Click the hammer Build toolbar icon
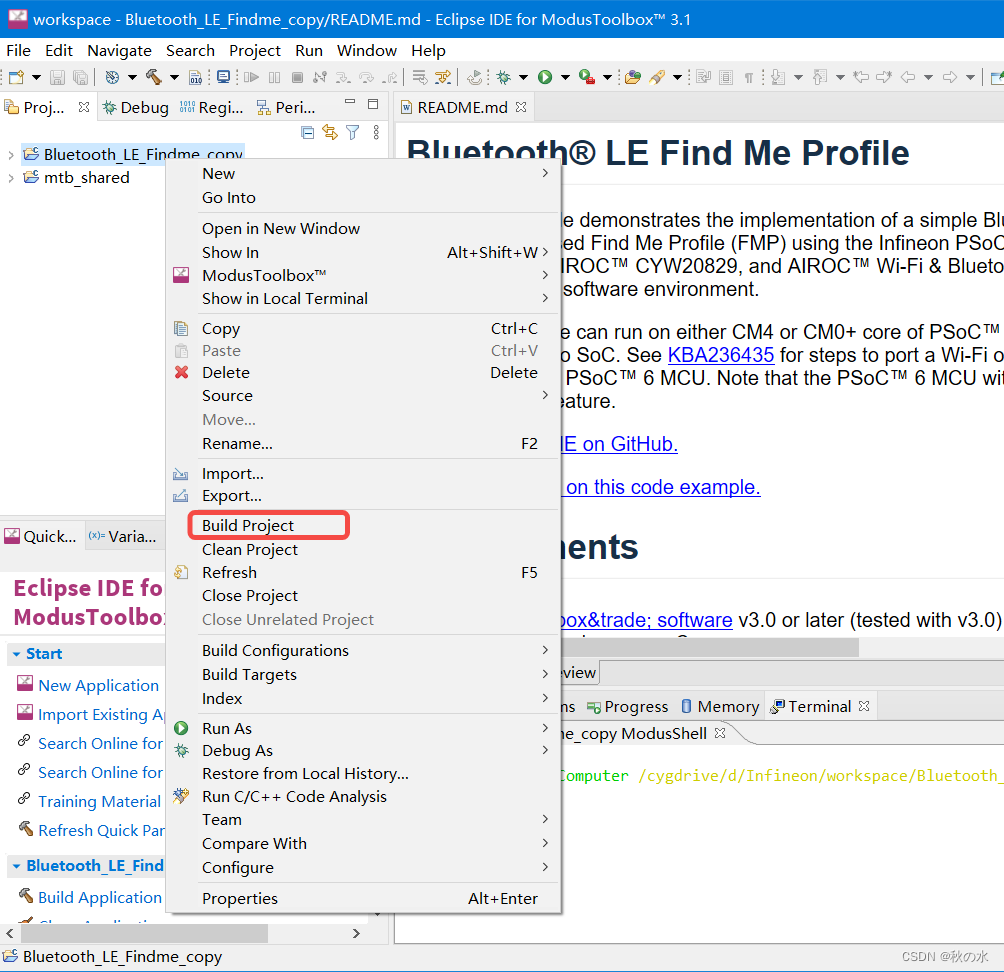 [x=154, y=77]
